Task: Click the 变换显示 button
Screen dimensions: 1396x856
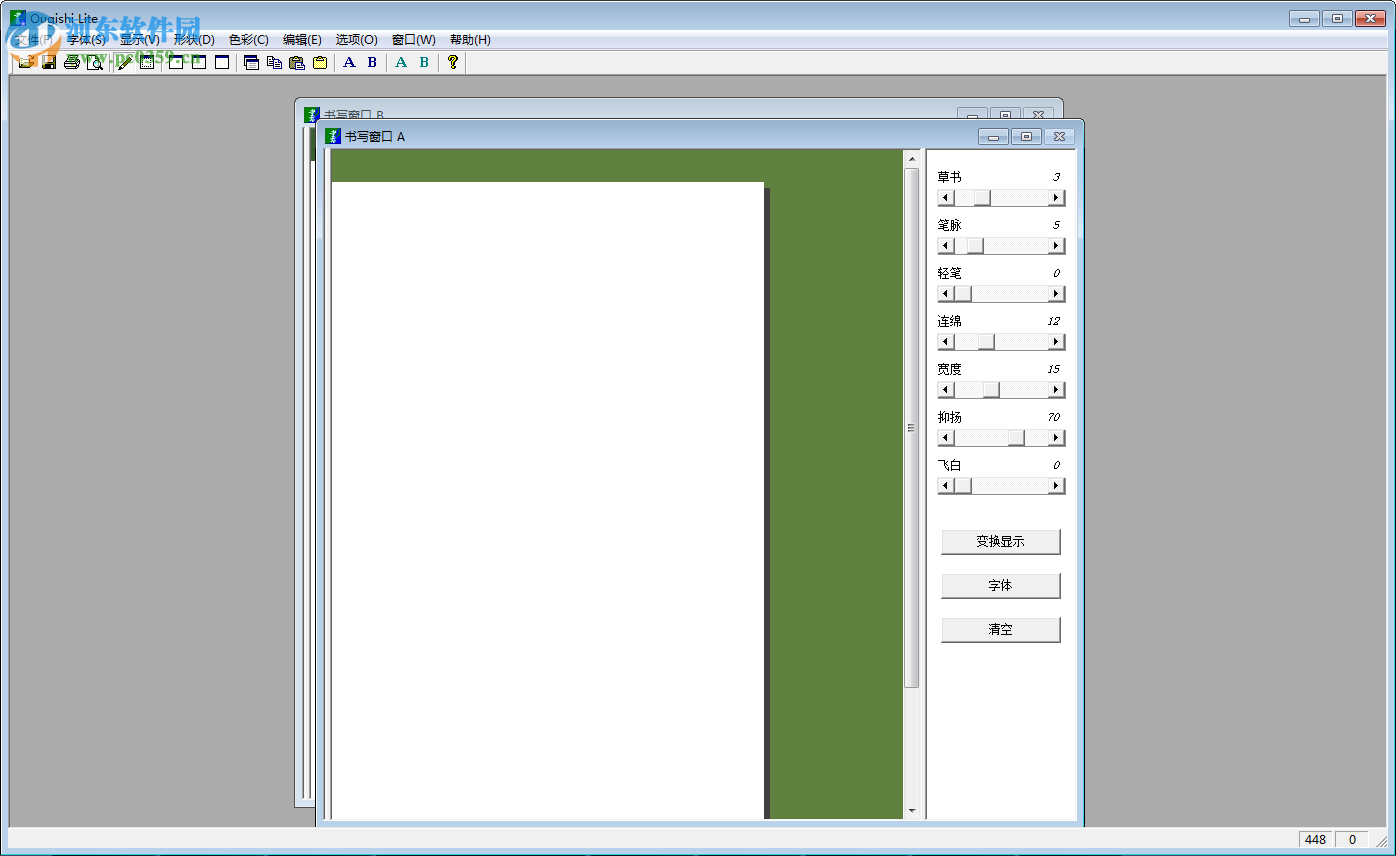Action: click(x=1000, y=542)
